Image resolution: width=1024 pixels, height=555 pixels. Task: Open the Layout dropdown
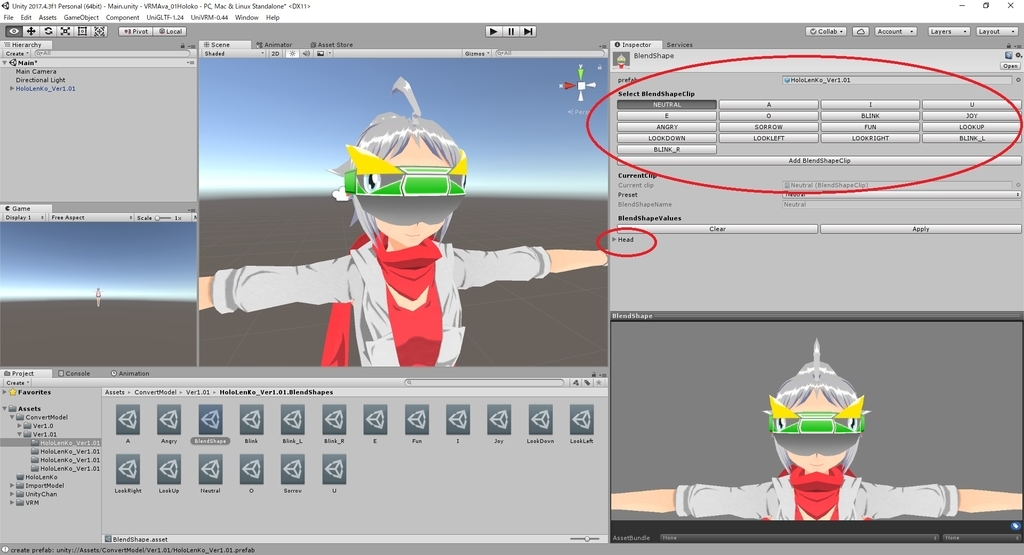(x=995, y=31)
